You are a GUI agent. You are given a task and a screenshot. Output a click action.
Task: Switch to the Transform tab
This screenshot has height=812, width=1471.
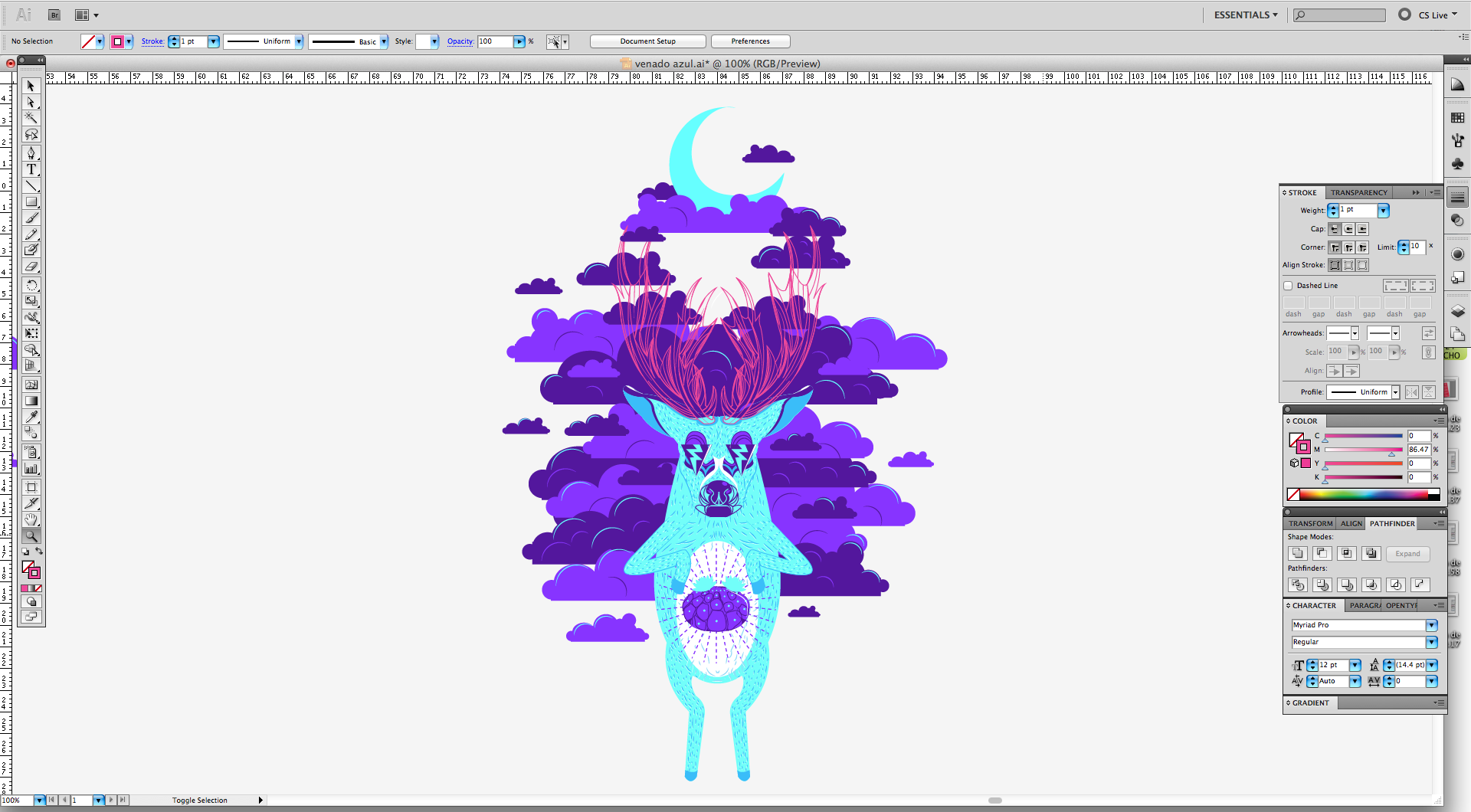coord(1310,524)
